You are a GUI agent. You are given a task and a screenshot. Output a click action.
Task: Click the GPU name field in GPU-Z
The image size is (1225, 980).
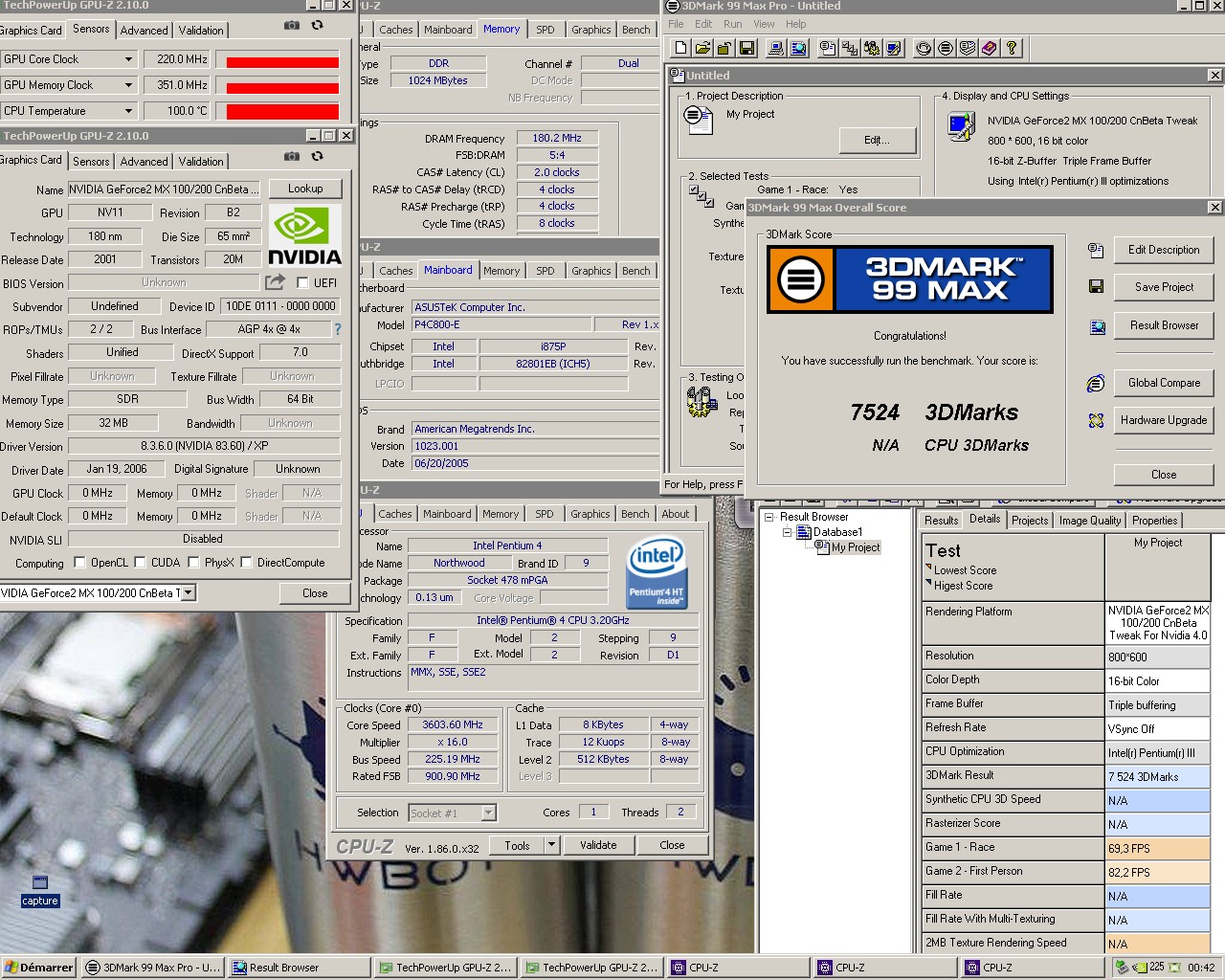[163, 189]
